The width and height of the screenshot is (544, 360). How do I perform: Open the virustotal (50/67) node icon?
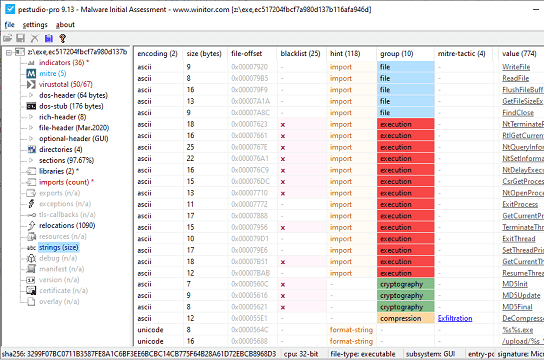[x=31, y=84]
